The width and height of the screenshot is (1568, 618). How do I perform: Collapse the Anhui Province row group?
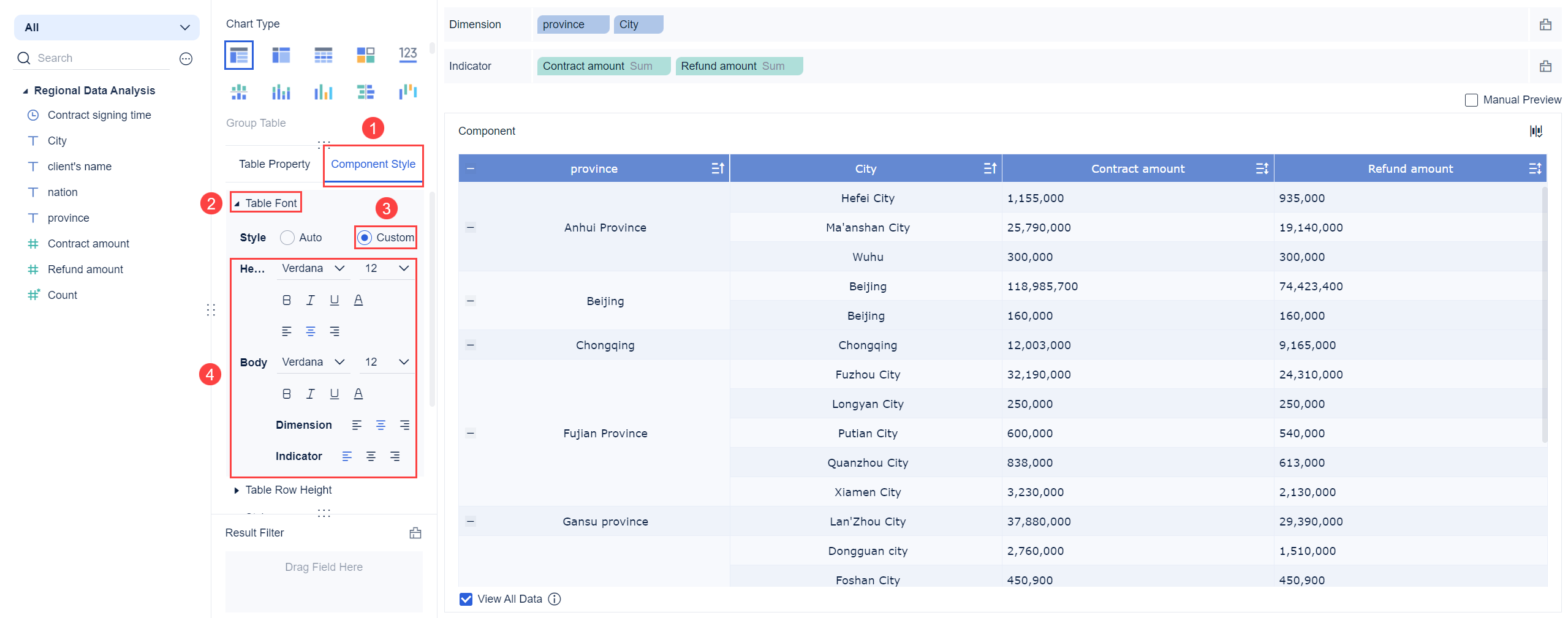tap(471, 228)
